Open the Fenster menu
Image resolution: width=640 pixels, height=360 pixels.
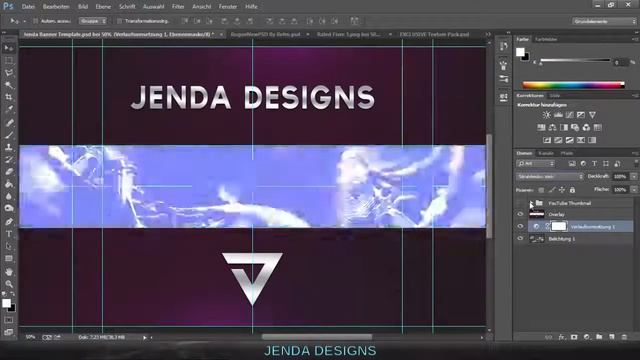click(228, 7)
